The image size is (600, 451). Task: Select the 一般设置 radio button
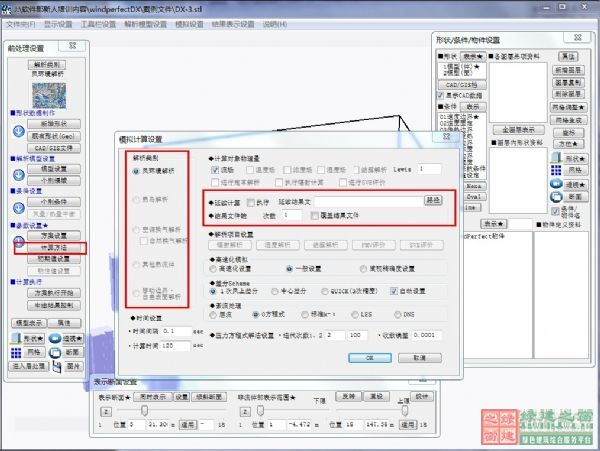tap(289, 268)
